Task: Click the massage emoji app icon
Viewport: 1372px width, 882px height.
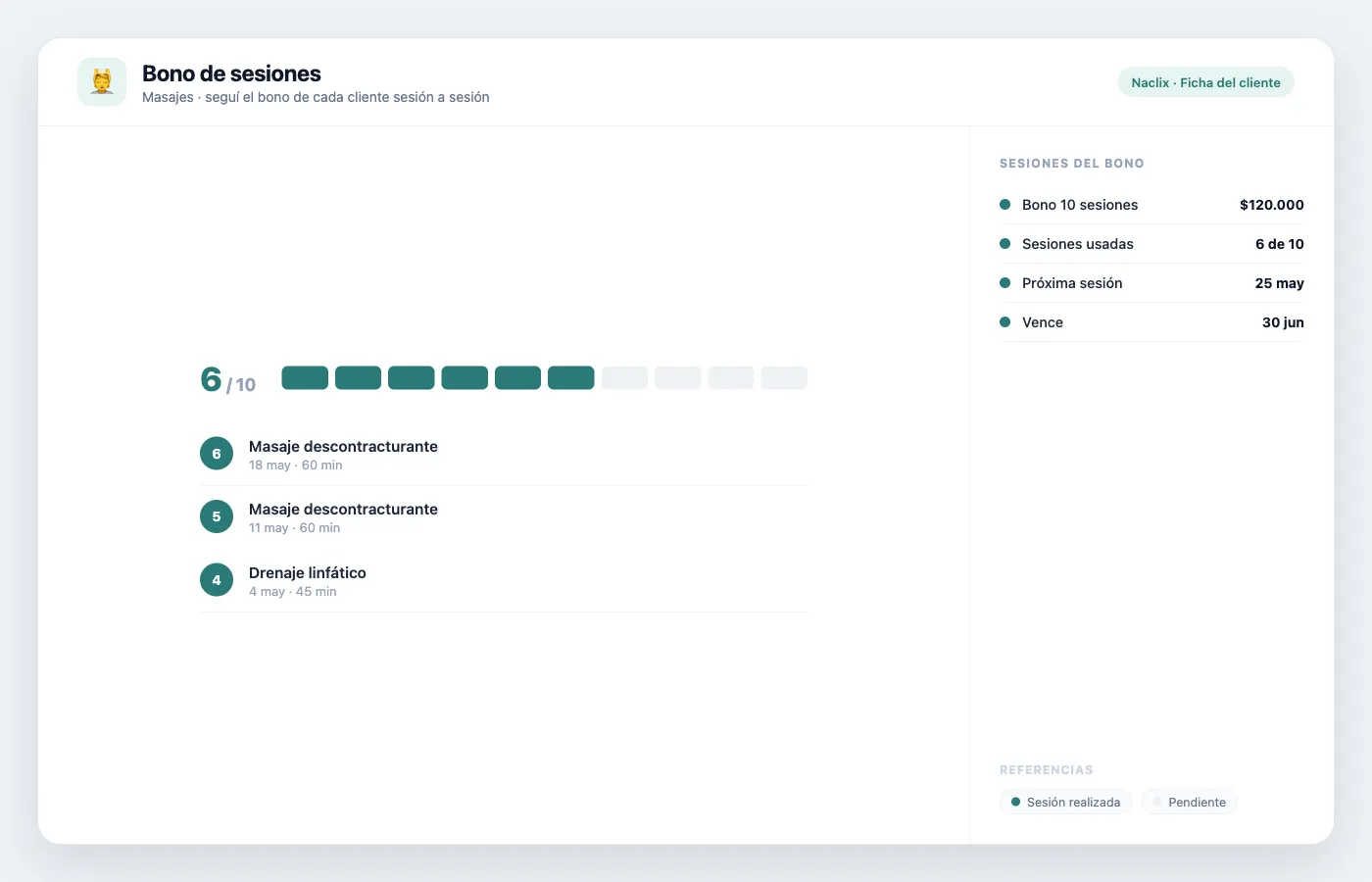Action: 102,81
